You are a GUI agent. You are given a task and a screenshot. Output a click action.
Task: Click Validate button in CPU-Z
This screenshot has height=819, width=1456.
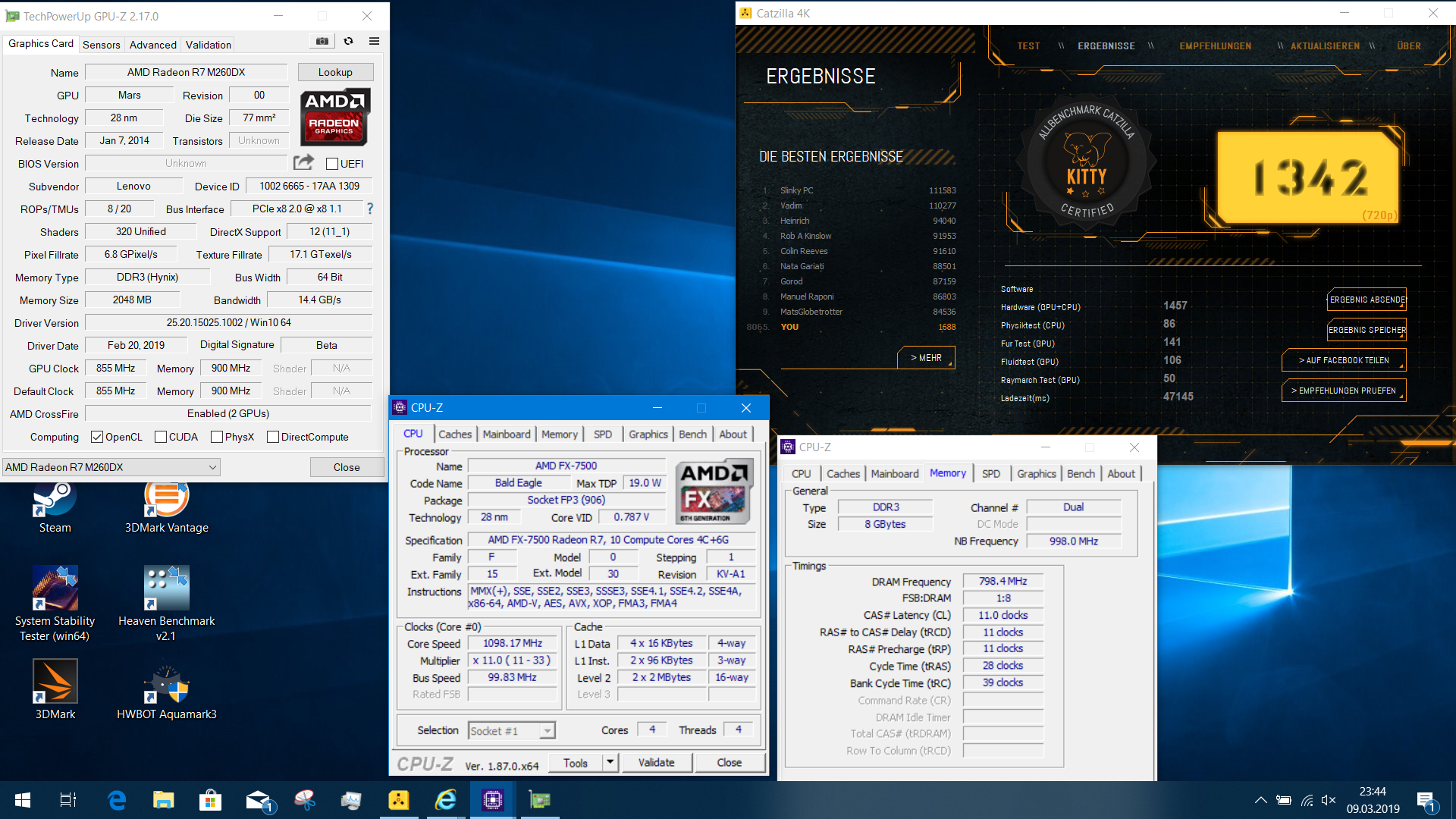tap(656, 762)
